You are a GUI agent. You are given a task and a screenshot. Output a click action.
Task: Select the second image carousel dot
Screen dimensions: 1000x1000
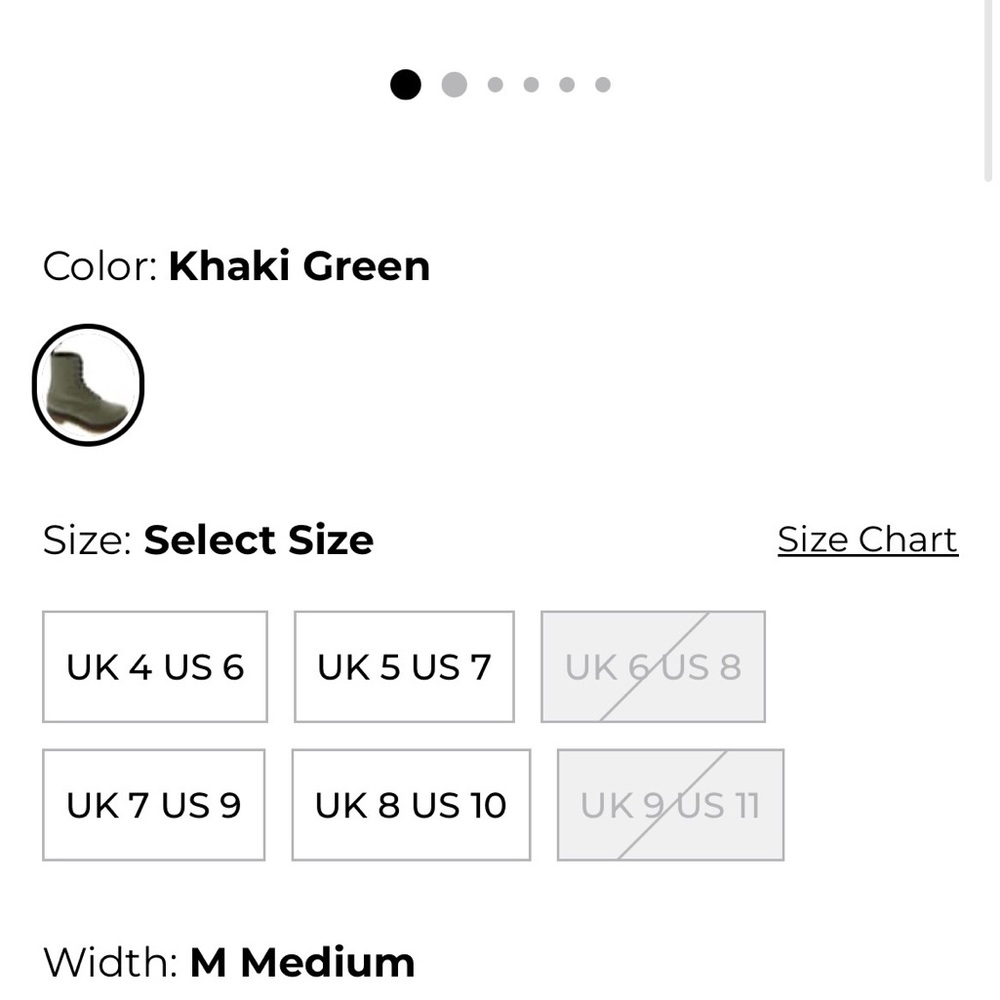pyautogui.click(x=454, y=85)
